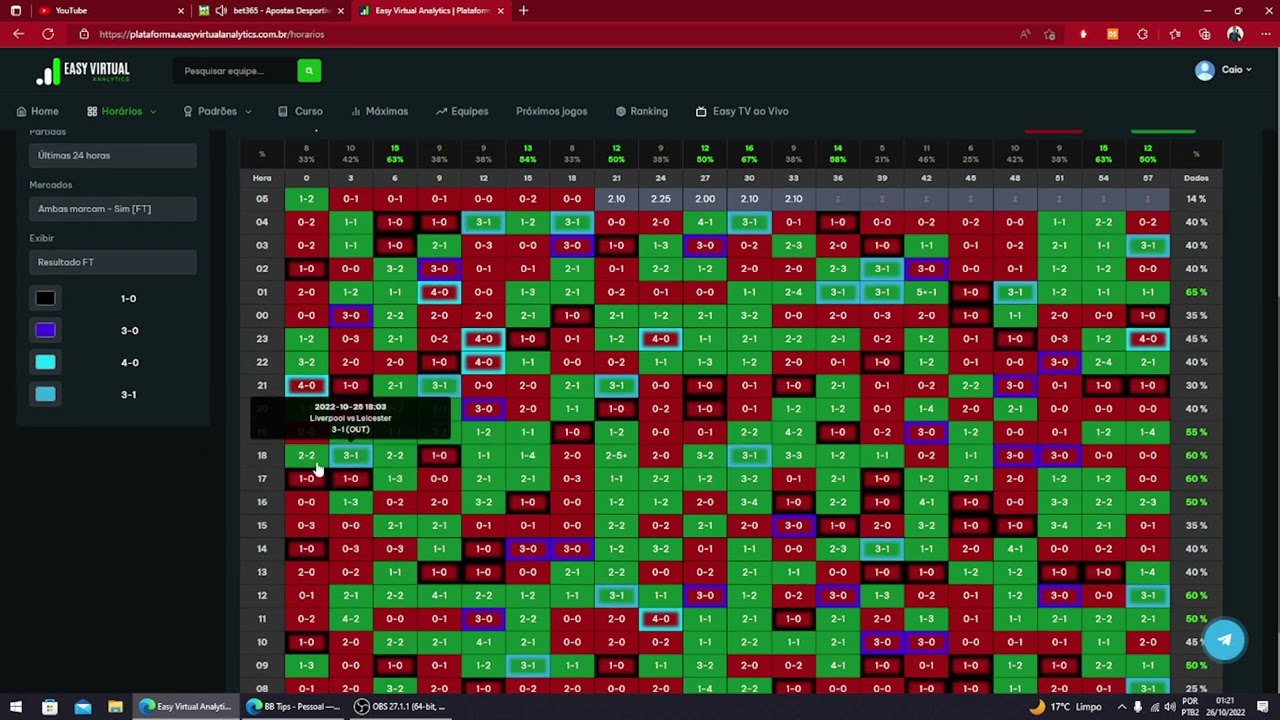
Task: Click the Dados column header
Action: [1196, 178]
